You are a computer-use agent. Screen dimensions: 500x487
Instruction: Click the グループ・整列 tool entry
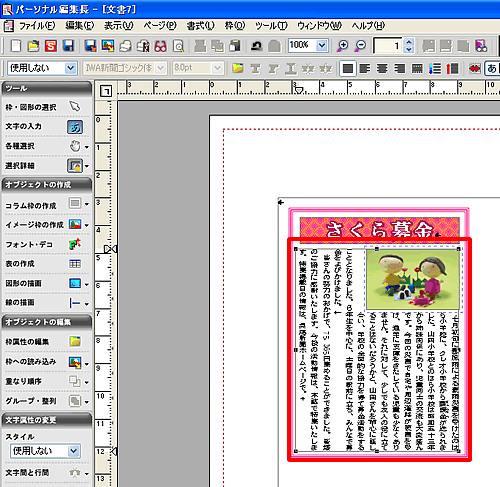47,401
